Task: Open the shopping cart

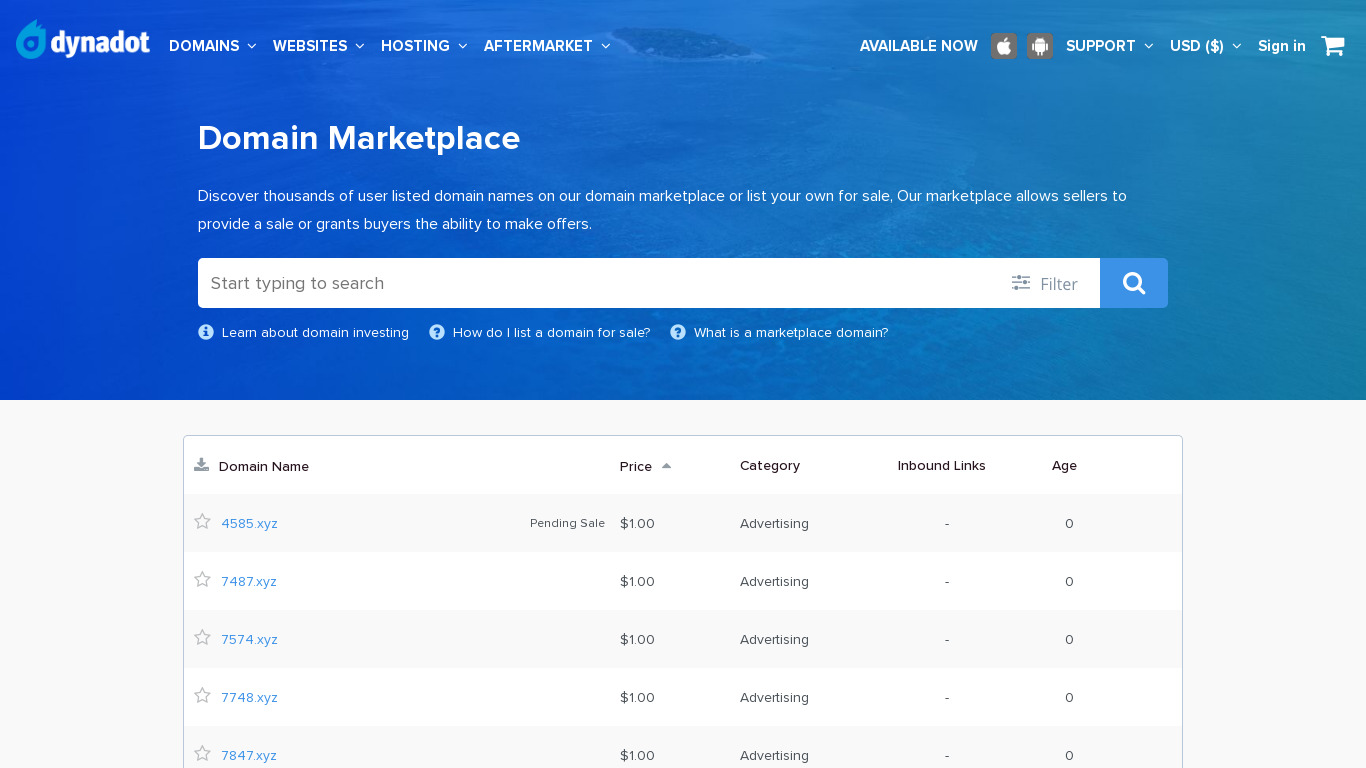Action: [1332, 46]
